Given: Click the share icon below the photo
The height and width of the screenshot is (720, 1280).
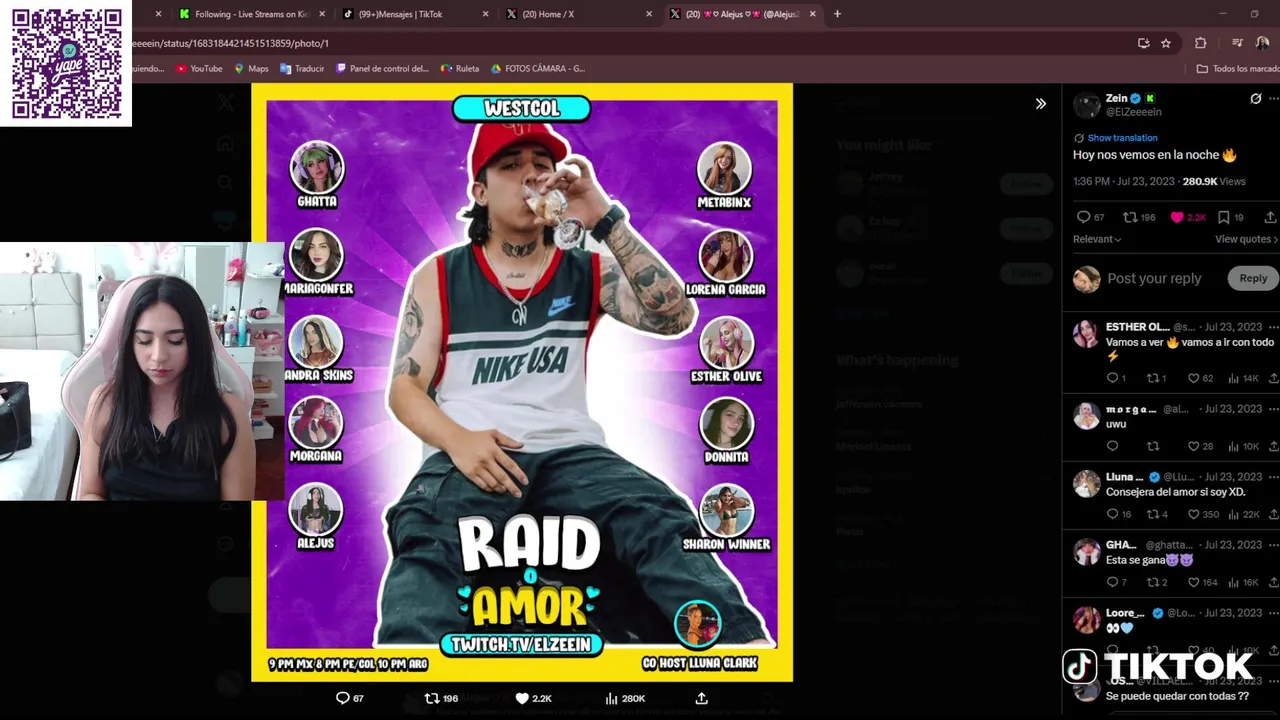Looking at the screenshot, I should (x=701, y=698).
